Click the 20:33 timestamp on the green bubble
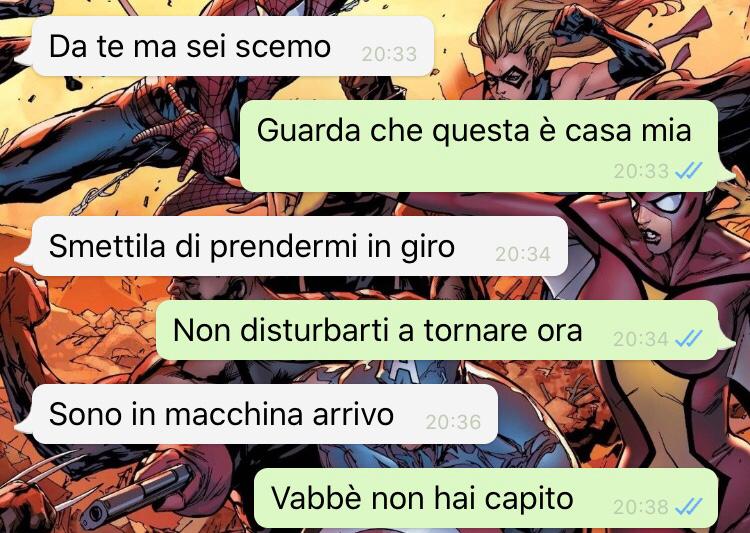Viewport: 750px width, 533px height. tap(641, 171)
